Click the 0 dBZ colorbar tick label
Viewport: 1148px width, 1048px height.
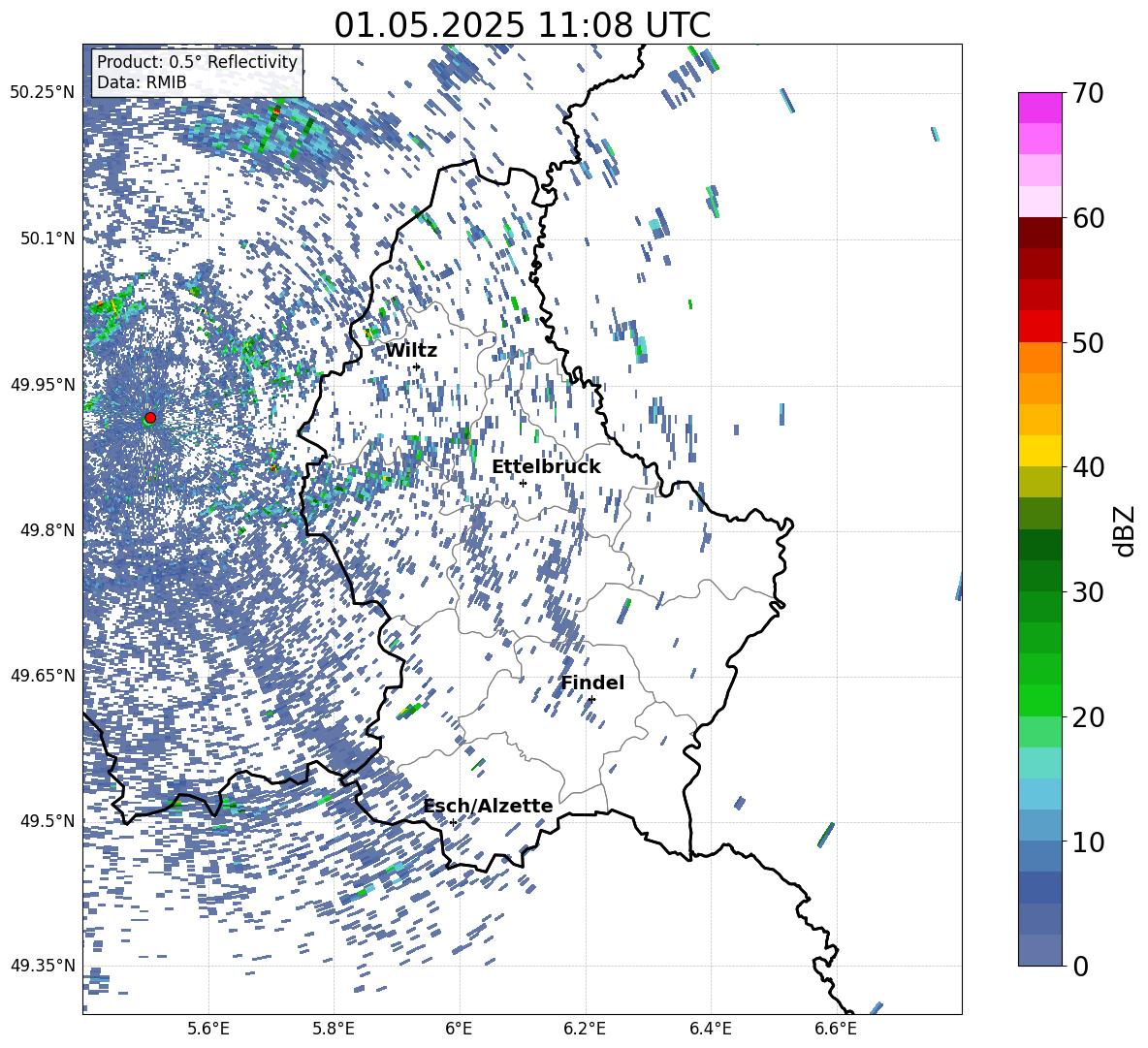[x=1080, y=967]
